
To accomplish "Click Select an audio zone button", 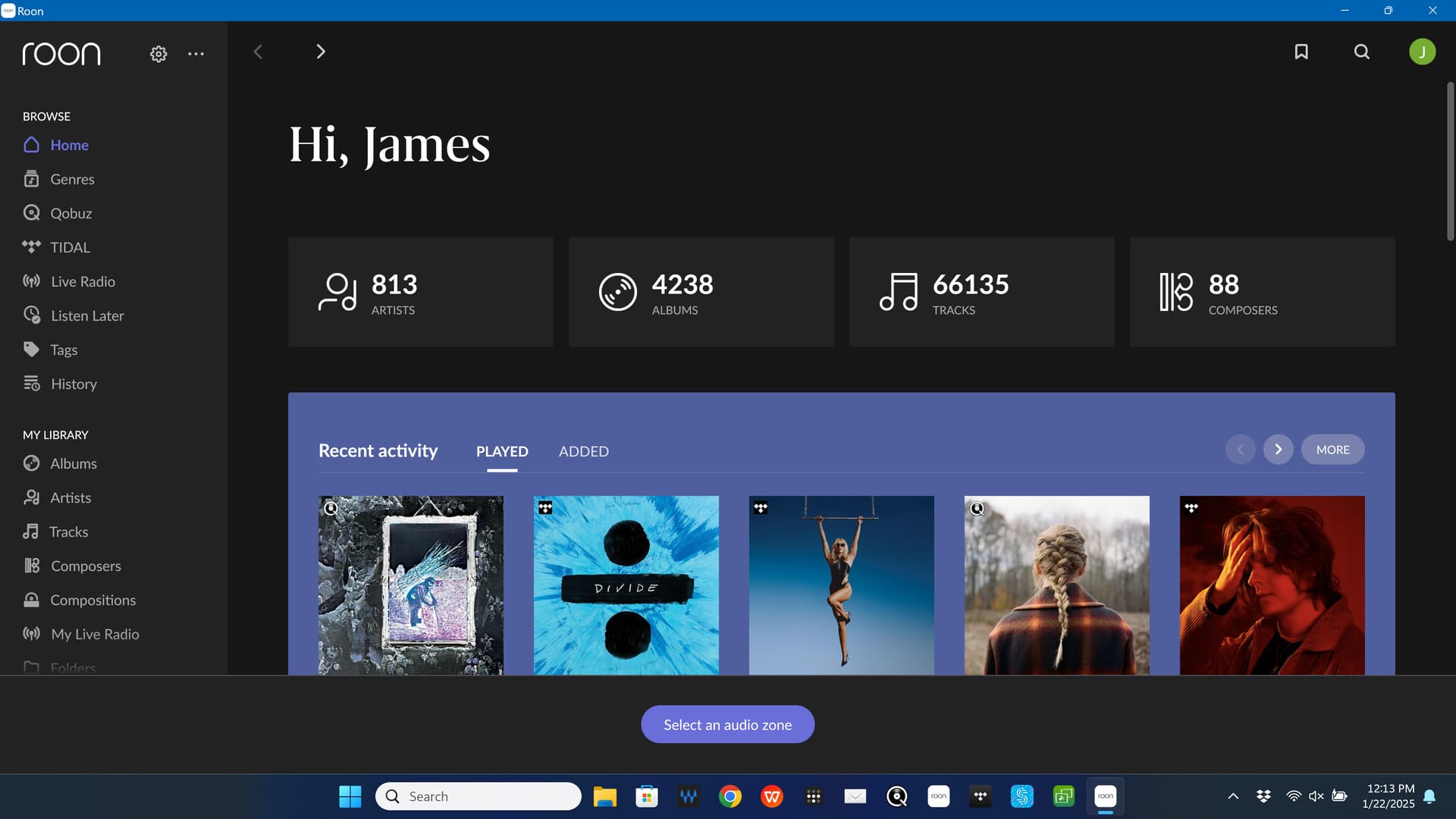I will point(727,724).
